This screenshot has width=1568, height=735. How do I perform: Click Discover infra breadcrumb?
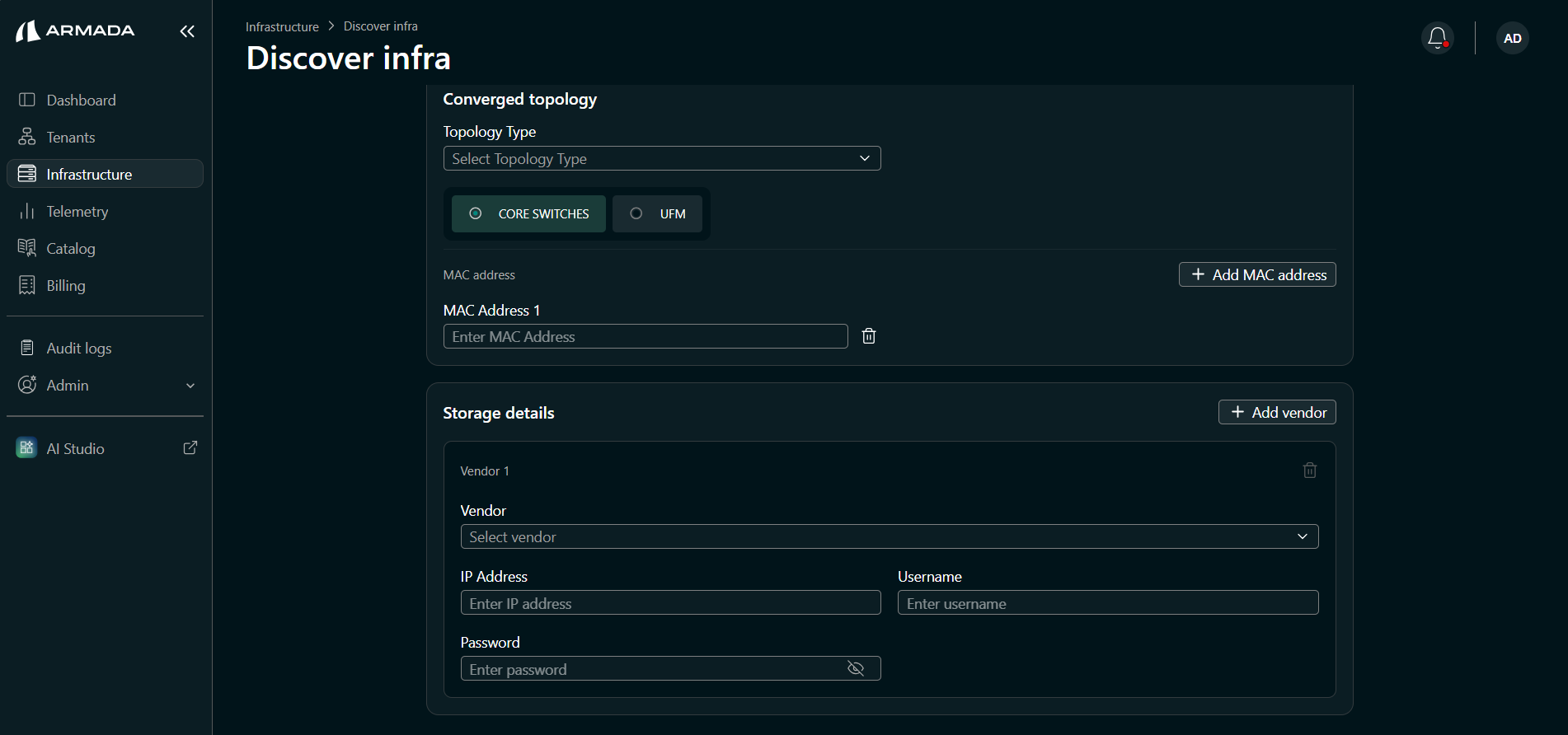(381, 26)
